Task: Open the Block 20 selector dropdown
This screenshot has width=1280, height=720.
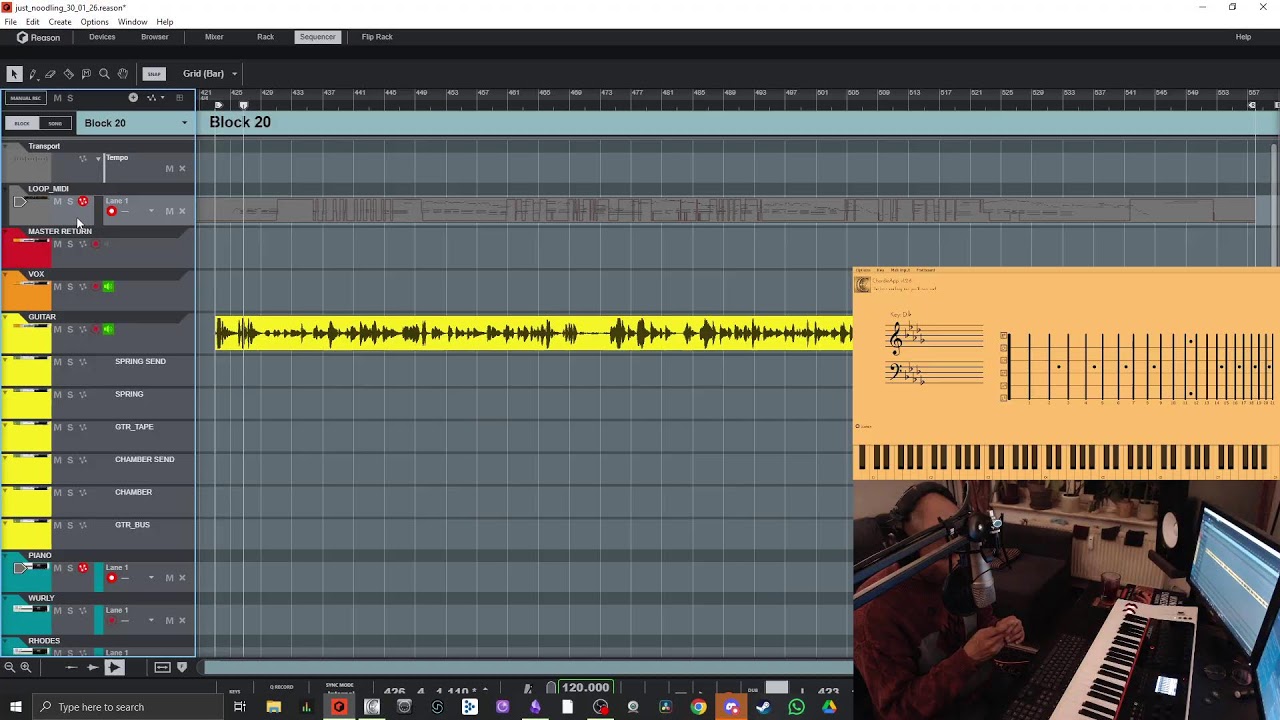Action: [x=134, y=123]
